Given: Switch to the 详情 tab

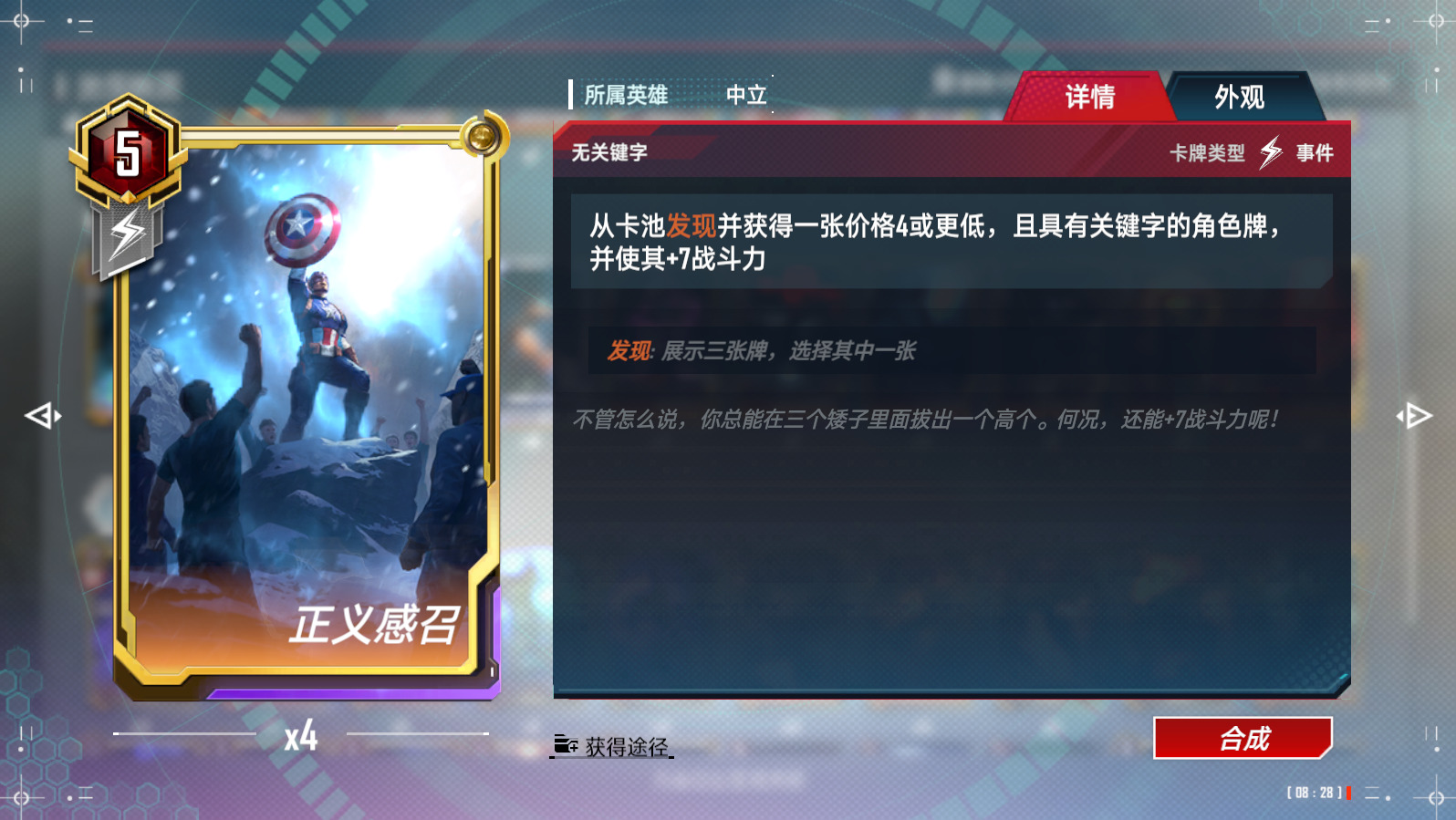Looking at the screenshot, I should (x=1088, y=97).
